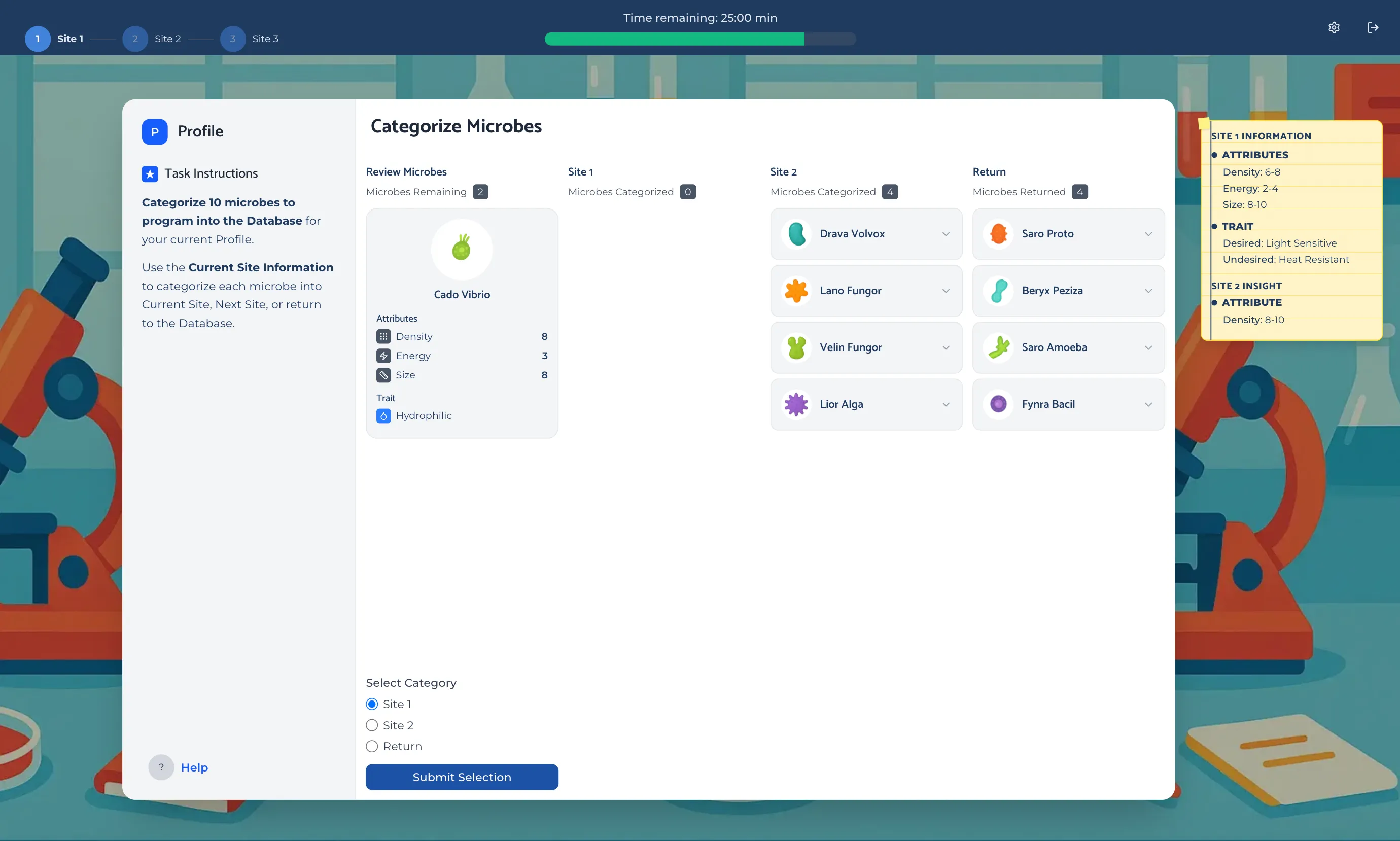1400x841 pixels.
Task: Expand the Saro Proto card chevron
Action: pos(1148,234)
